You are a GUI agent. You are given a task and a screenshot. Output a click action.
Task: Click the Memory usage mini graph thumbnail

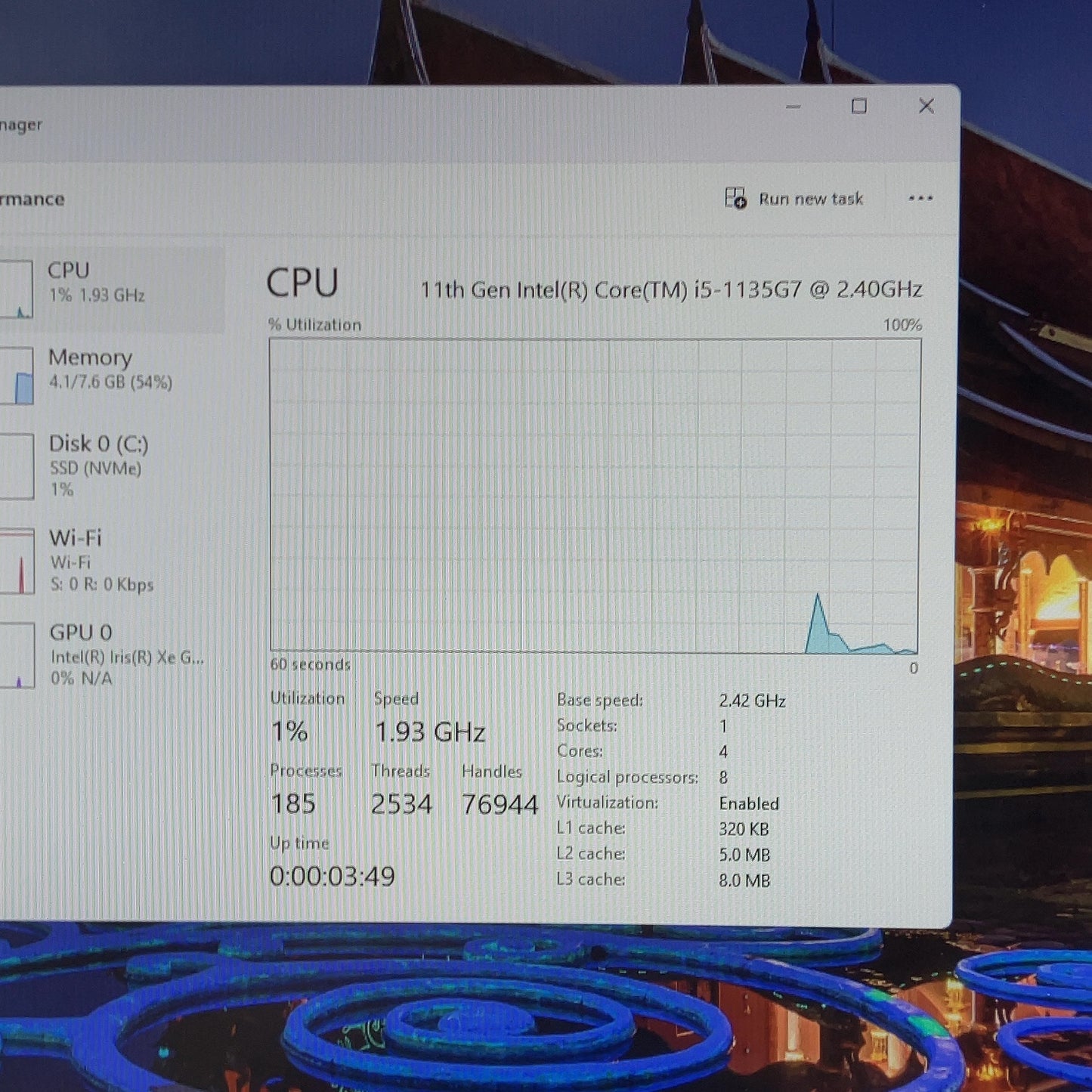pyautogui.click(x=16, y=376)
